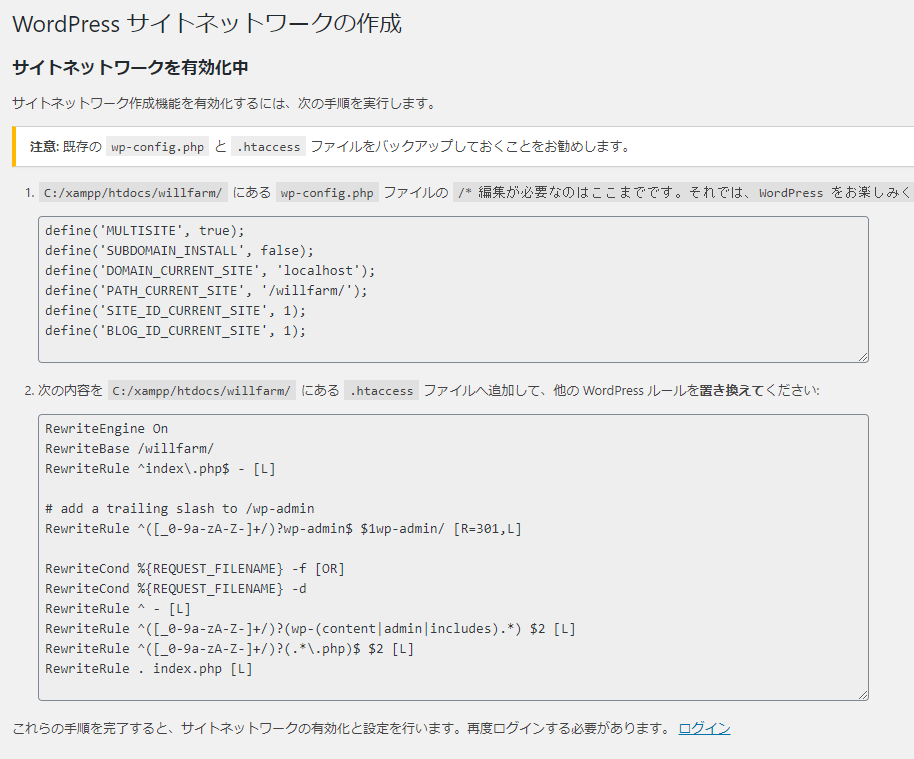Click the '# add a trailing slash' comment

click(x=180, y=508)
